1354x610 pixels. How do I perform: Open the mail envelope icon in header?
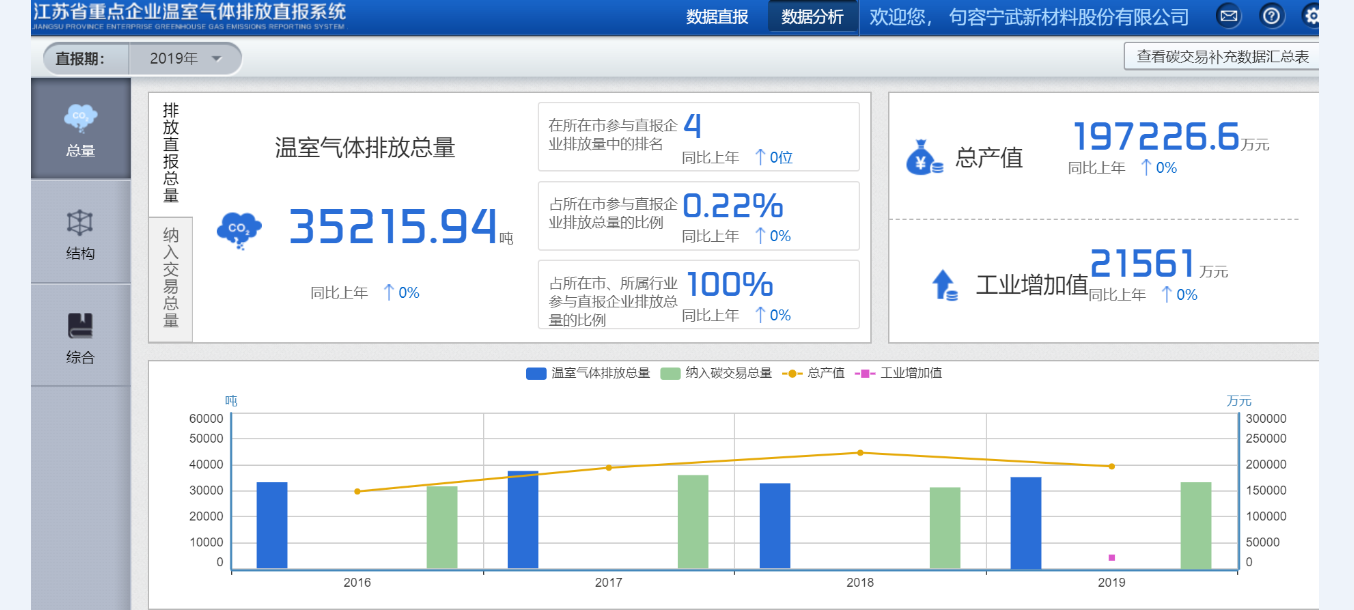[1229, 16]
